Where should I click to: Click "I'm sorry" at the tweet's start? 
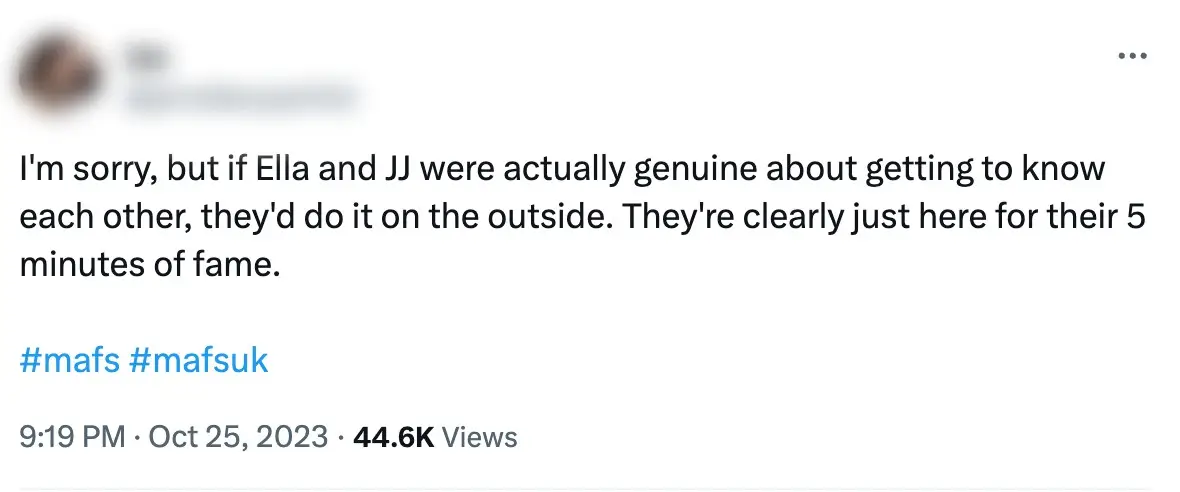82,170
